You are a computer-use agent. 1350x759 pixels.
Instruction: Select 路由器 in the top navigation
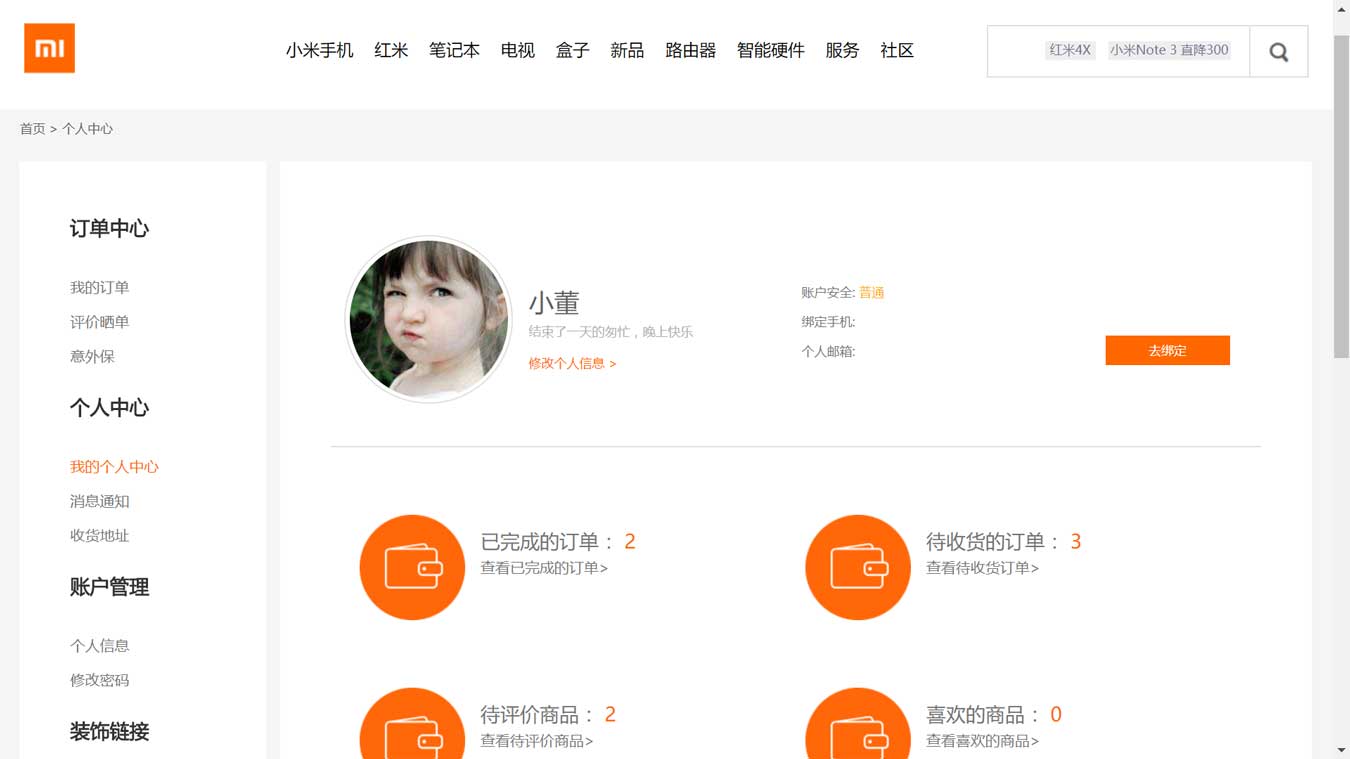tap(690, 50)
